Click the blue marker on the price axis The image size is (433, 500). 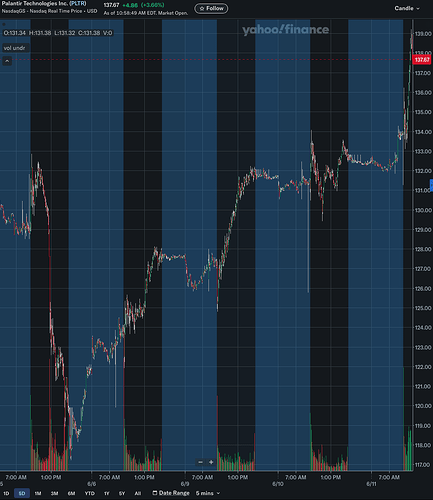click(431, 185)
